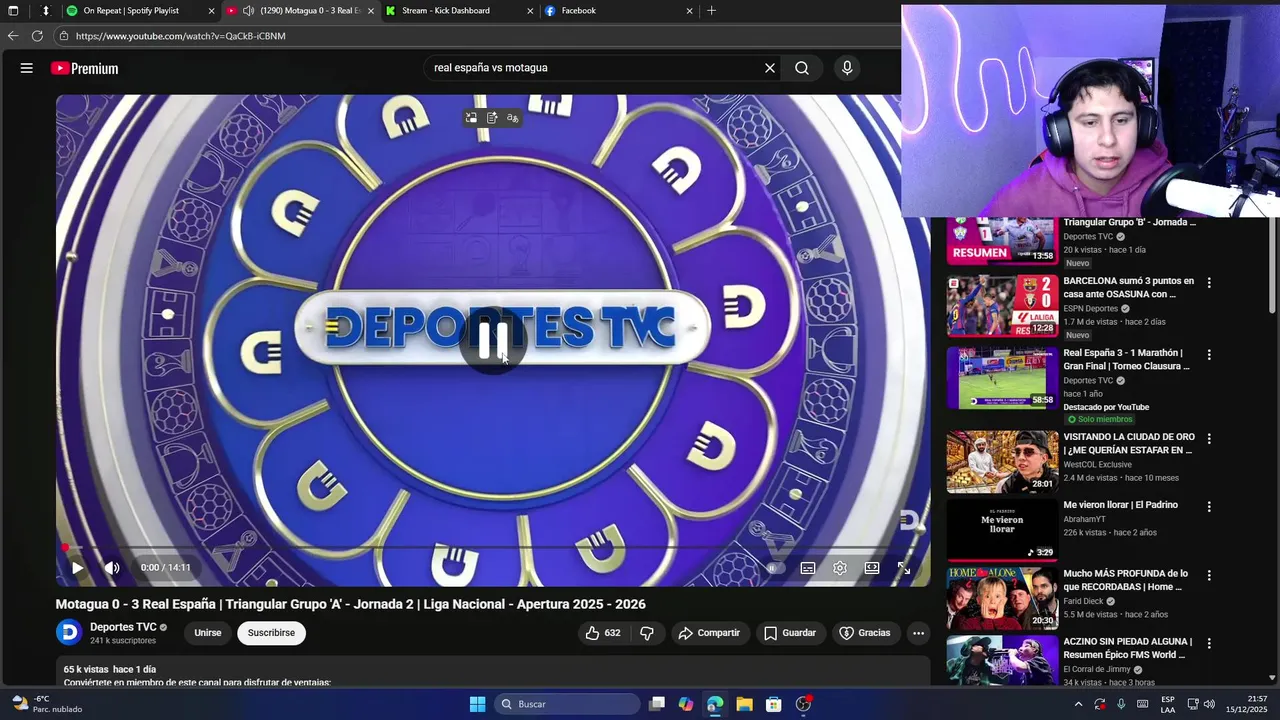
Task: Share the video with Compartir
Action: tap(709, 633)
